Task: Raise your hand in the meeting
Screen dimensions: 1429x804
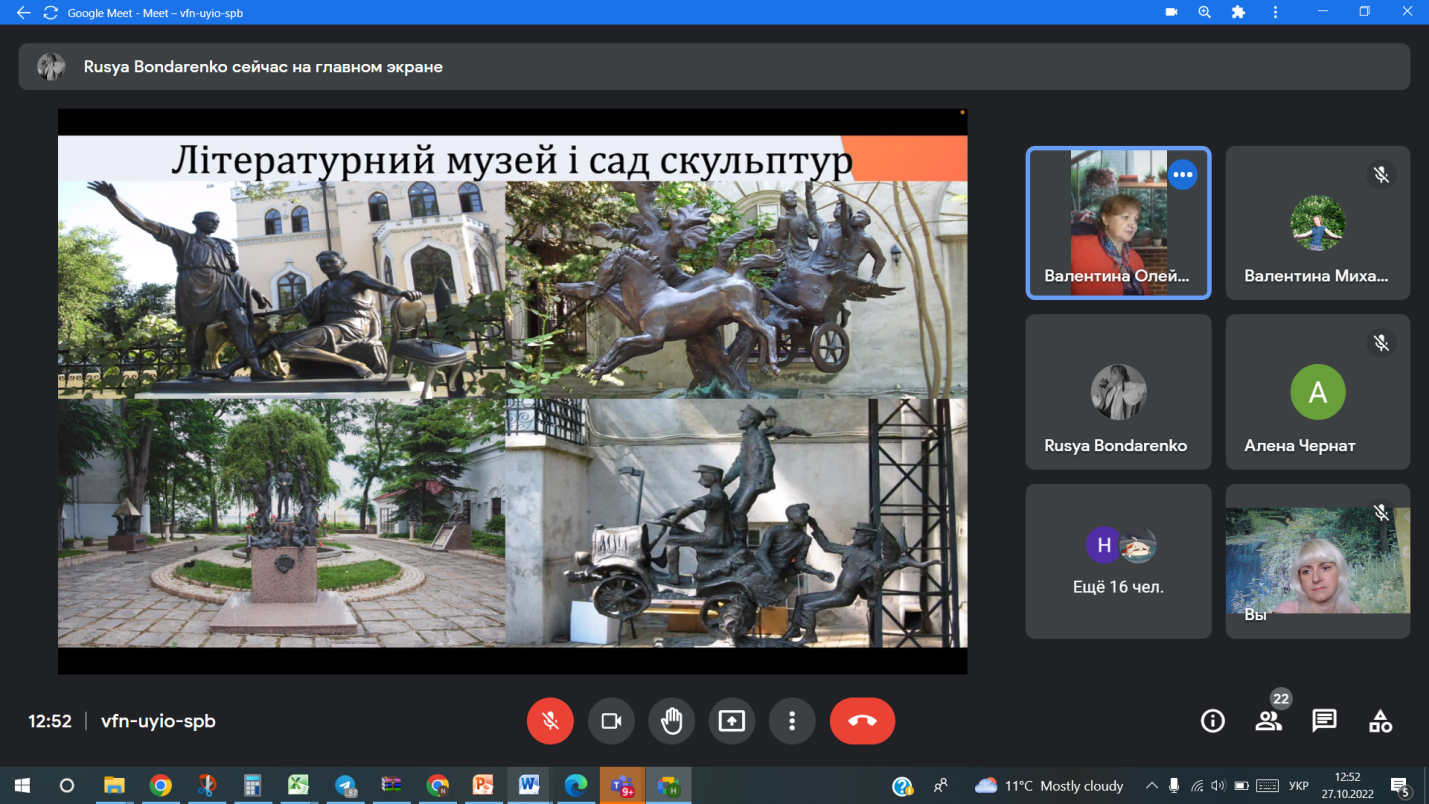Action: tap(671, 721)
